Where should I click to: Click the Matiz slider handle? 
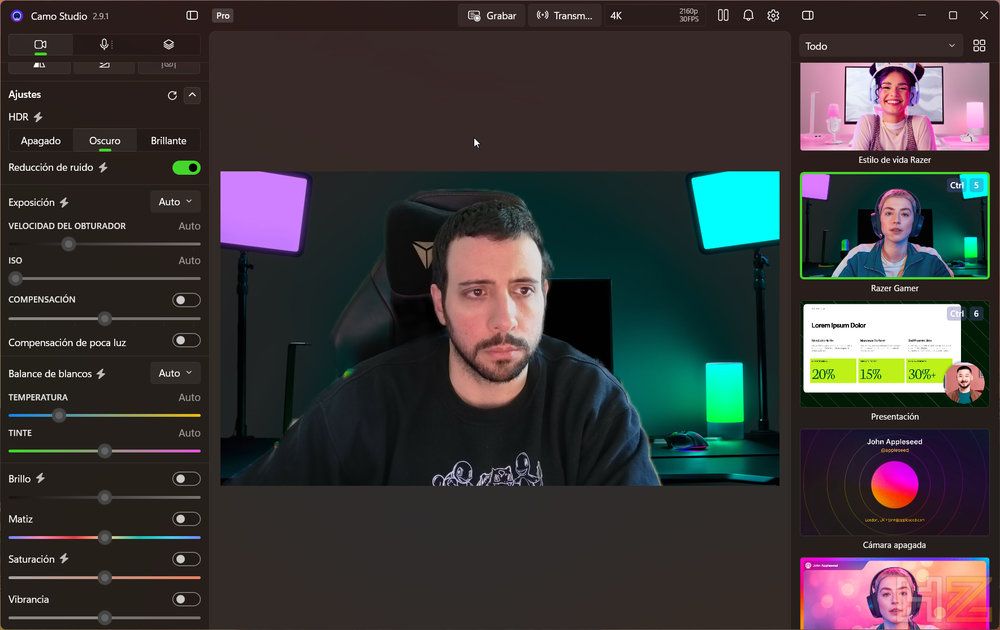pyautogui.click(x=105, y=538)
